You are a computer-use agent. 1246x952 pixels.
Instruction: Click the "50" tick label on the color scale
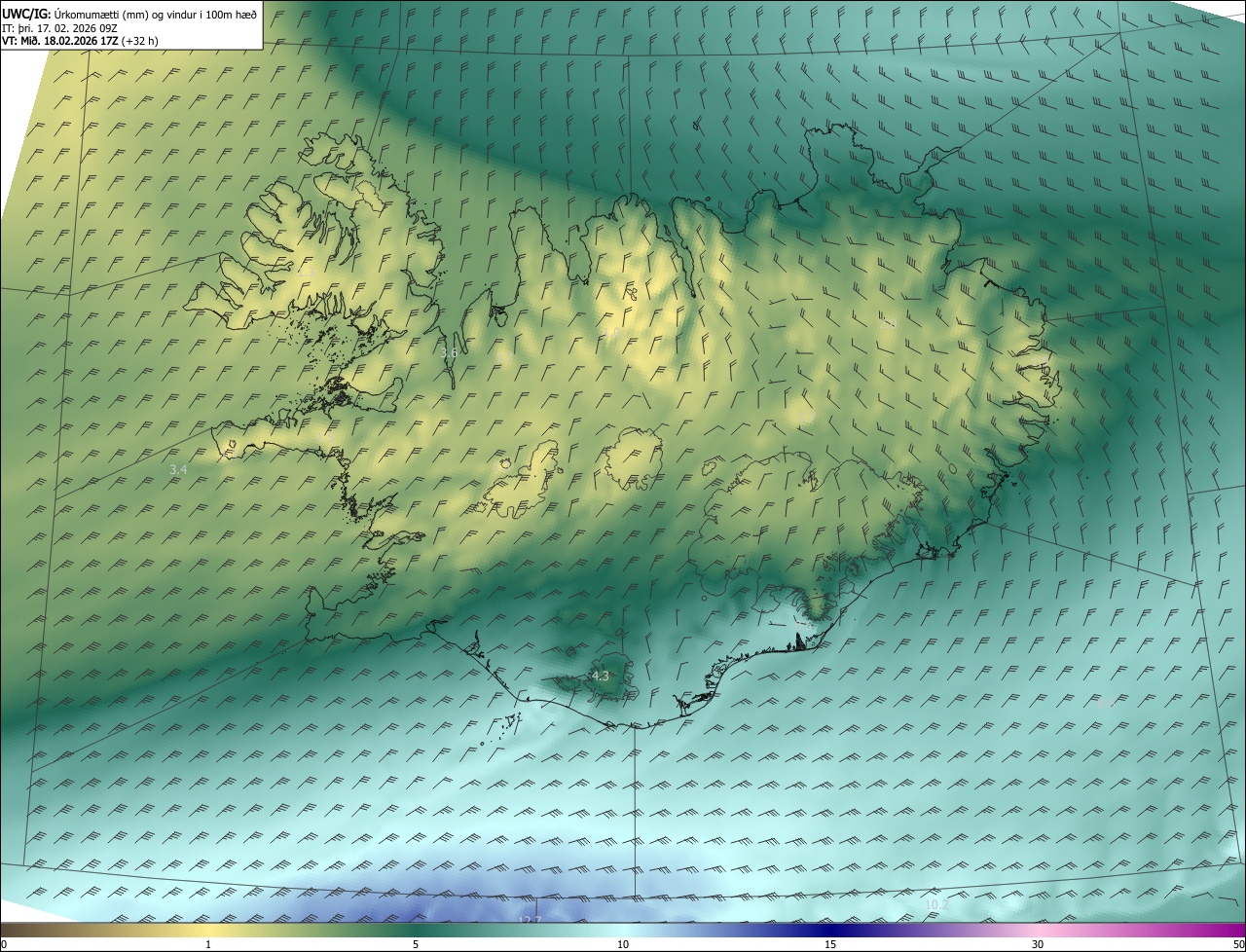[1238, 944]
